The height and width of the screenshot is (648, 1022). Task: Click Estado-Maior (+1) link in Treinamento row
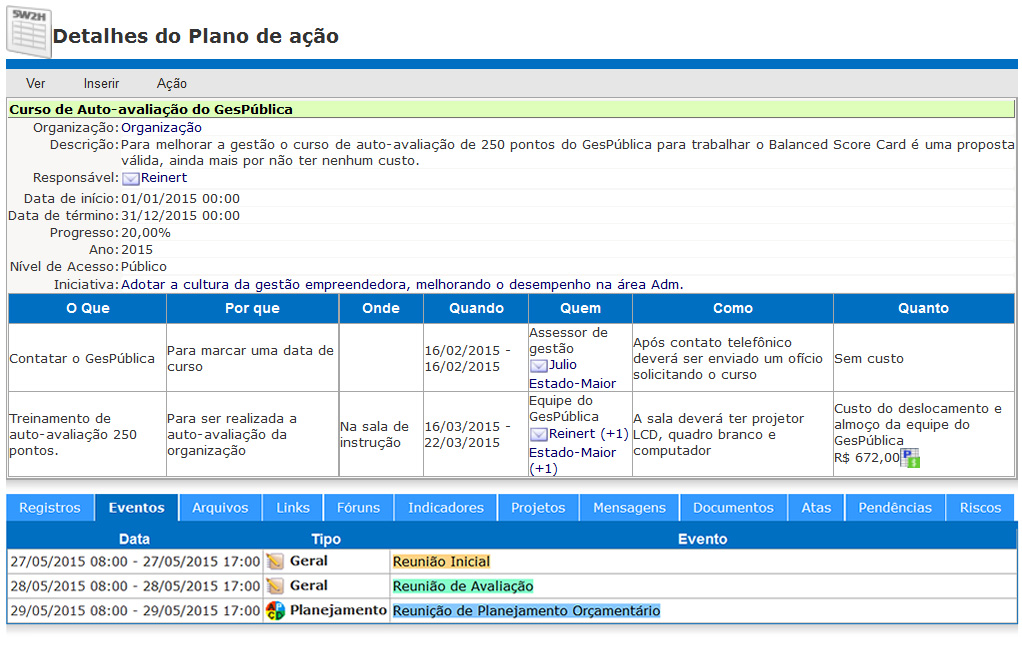pos(572,461)
